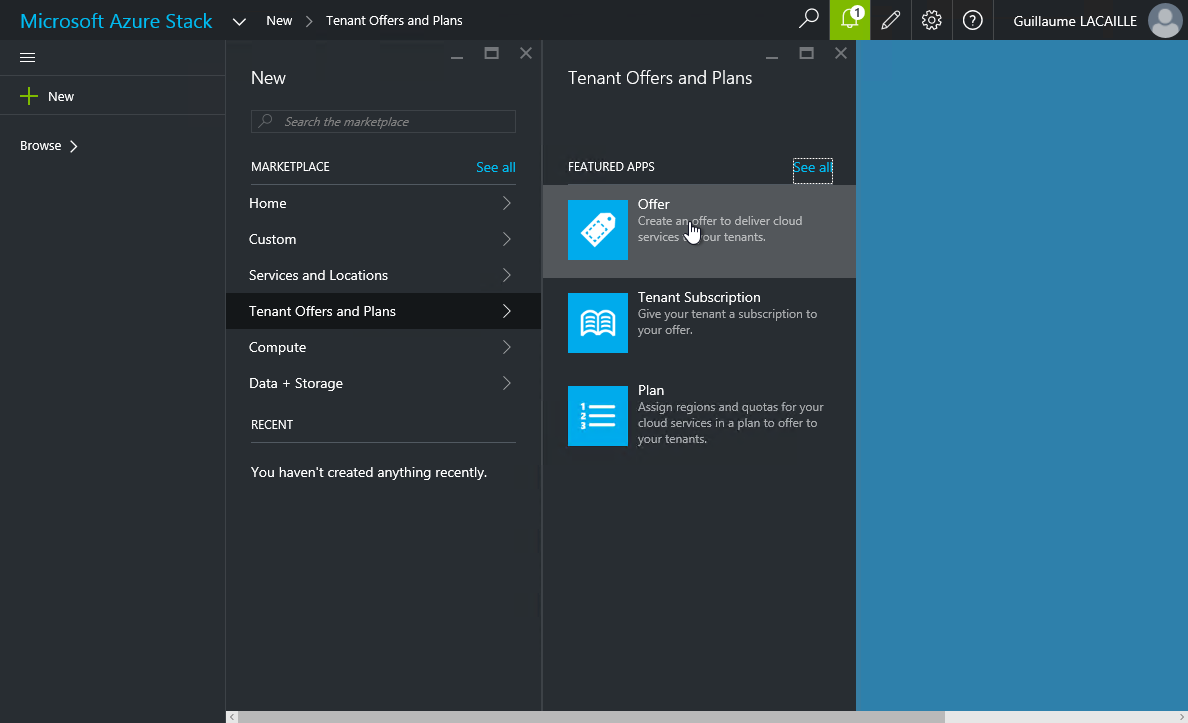Click the Tenant Offers and Plans row chevron
Screen dimensions: 1188x723
(507, 311)
